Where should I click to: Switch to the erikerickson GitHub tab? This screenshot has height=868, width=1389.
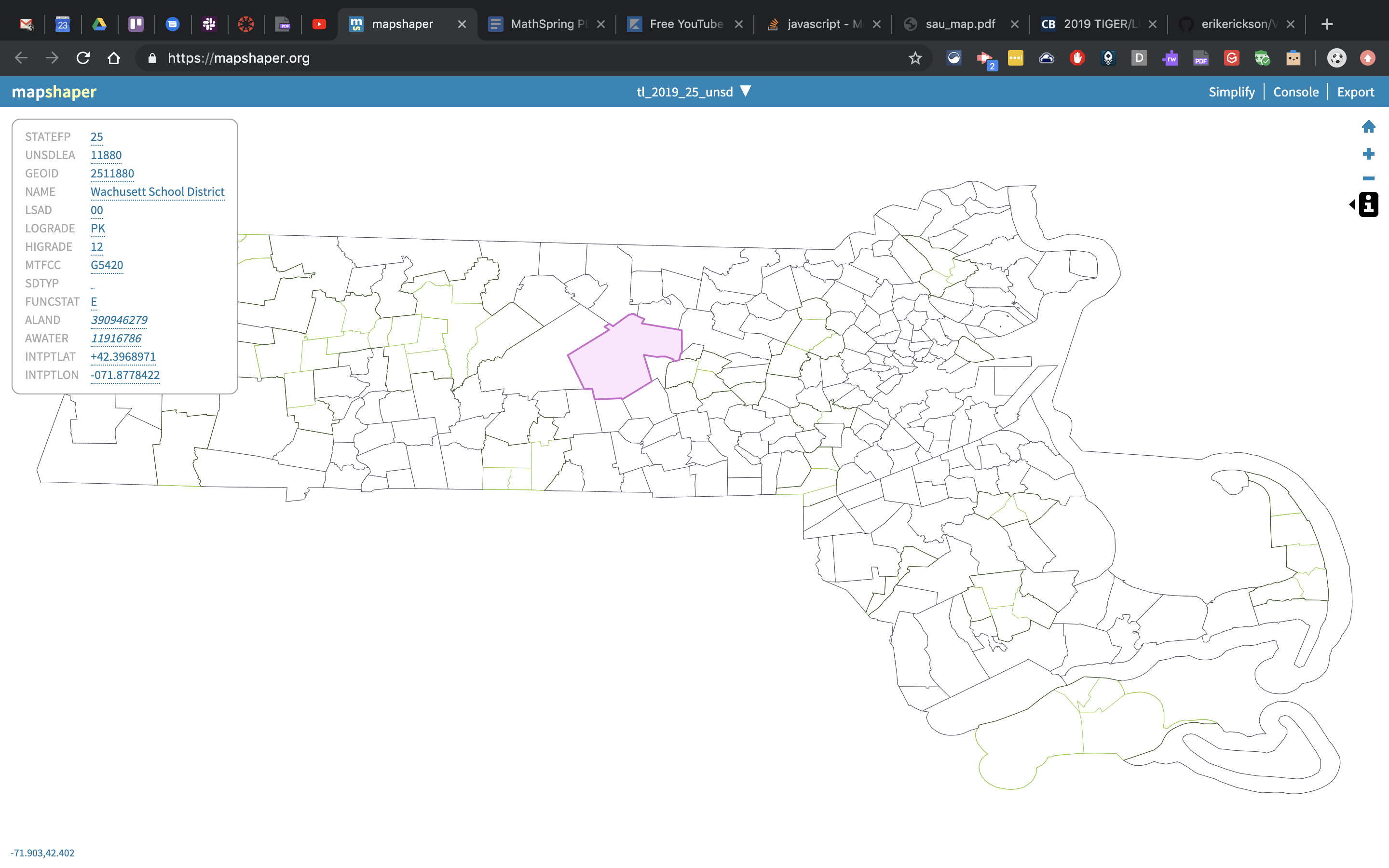point(1236,24)
